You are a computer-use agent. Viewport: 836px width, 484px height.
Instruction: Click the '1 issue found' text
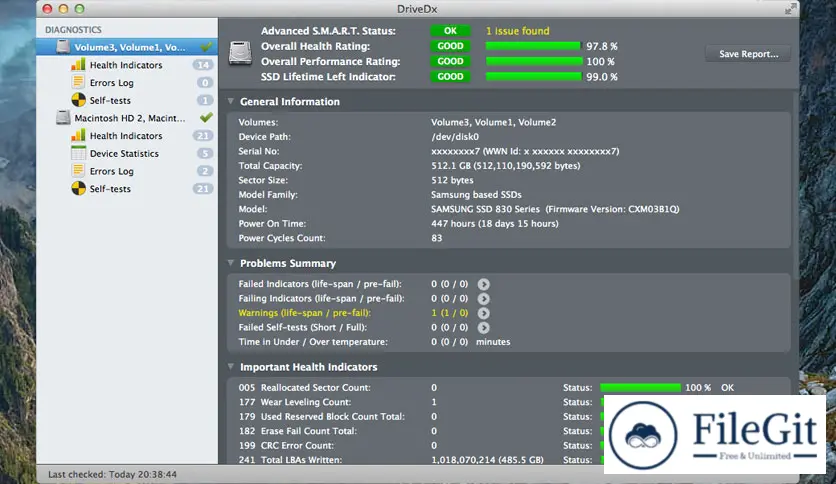517,31
